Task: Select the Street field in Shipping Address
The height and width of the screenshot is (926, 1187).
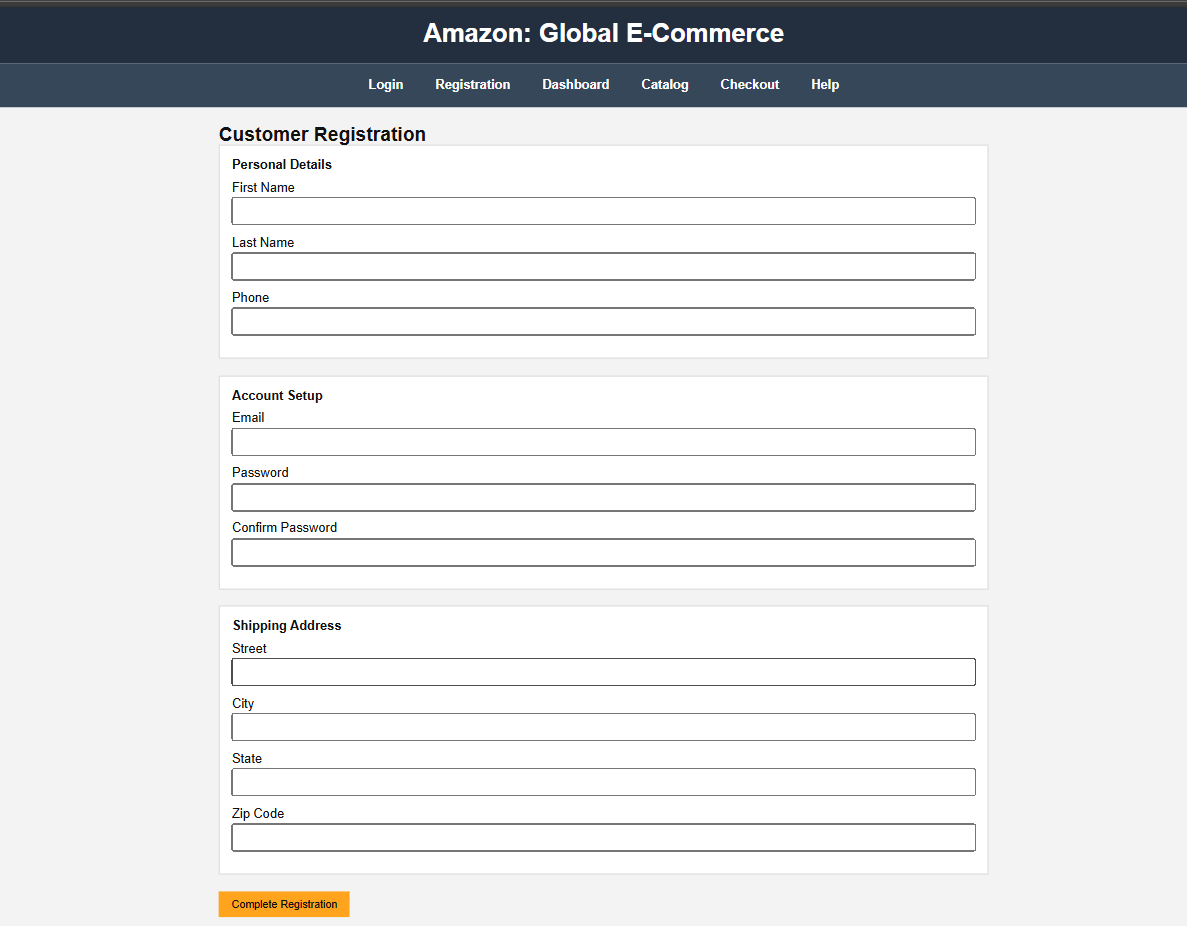Action: coord(603,671)
